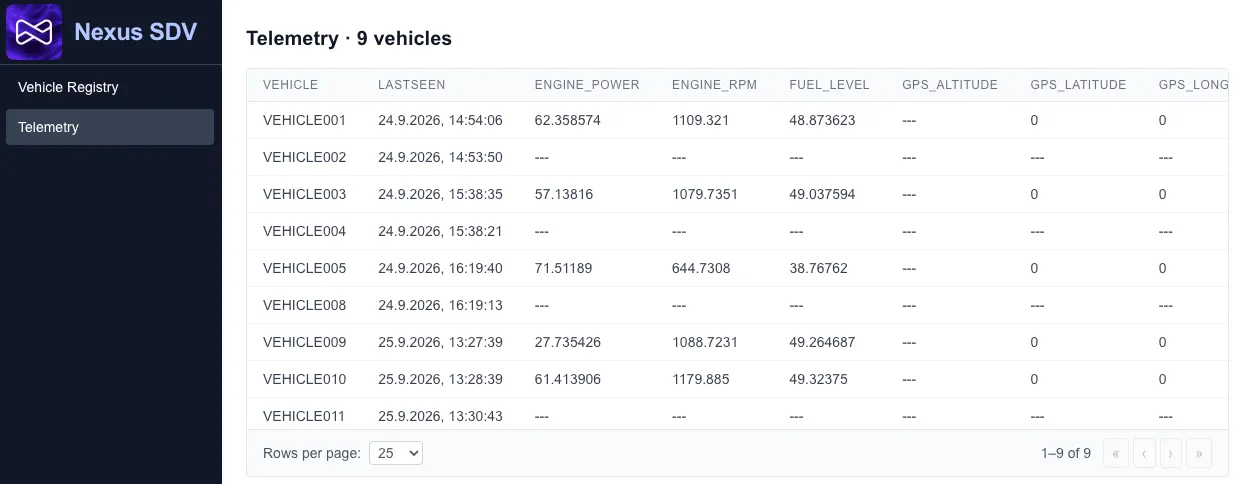Select the VEHICLE004 cell
Image resolution: width=1239 pixels, height=484 pixels.
pos(304,231)
